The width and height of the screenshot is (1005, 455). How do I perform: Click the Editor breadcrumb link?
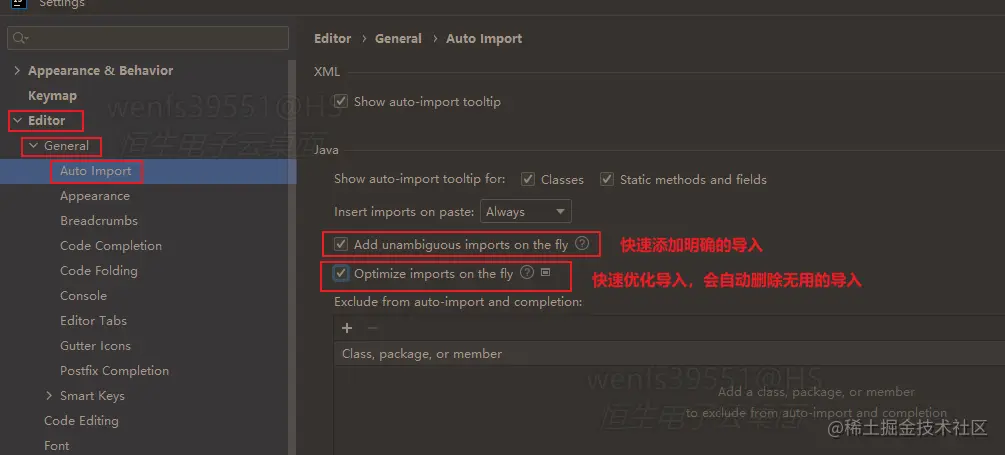tap(333, 38)
